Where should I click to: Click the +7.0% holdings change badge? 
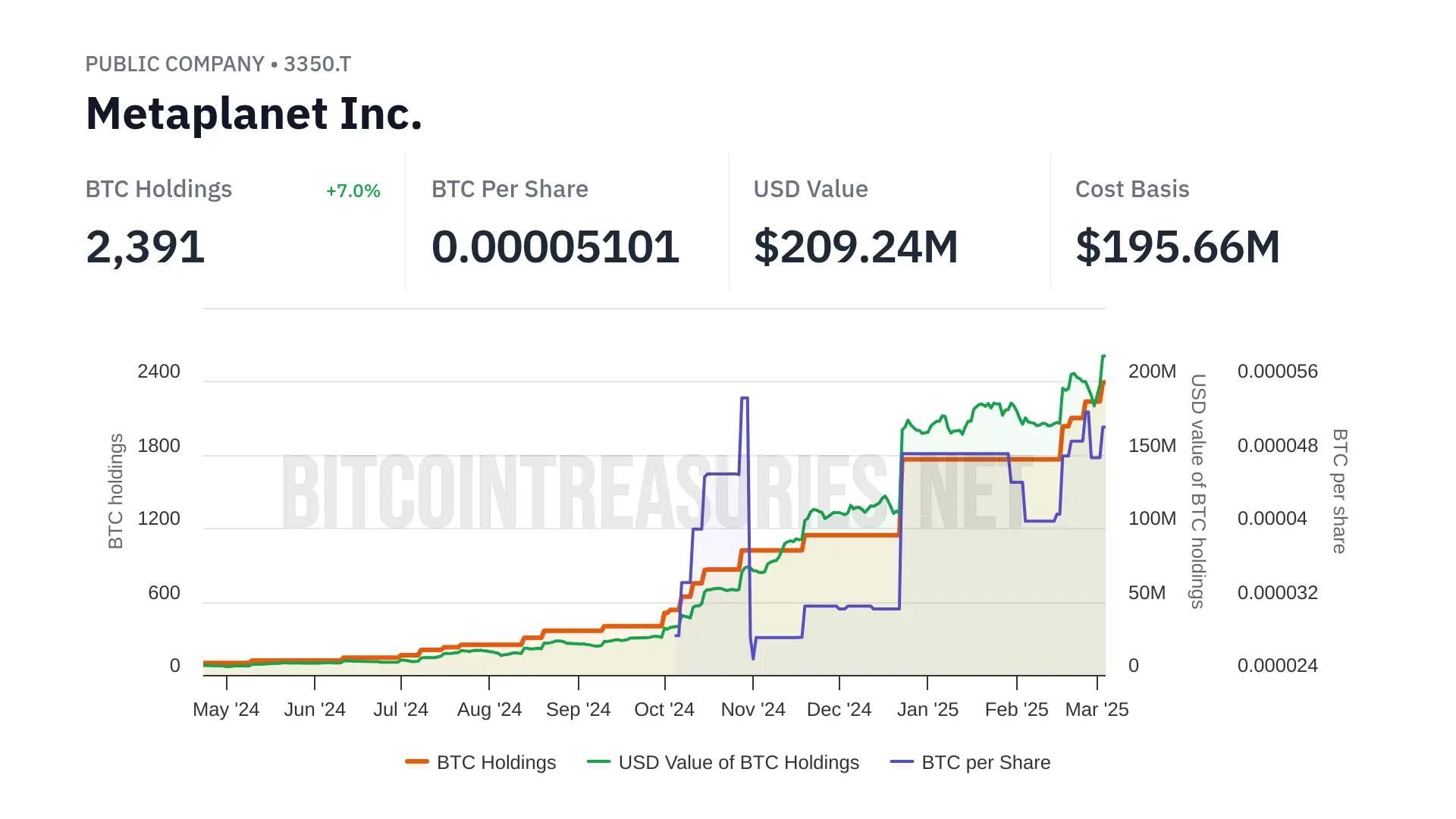coord(353,191)
